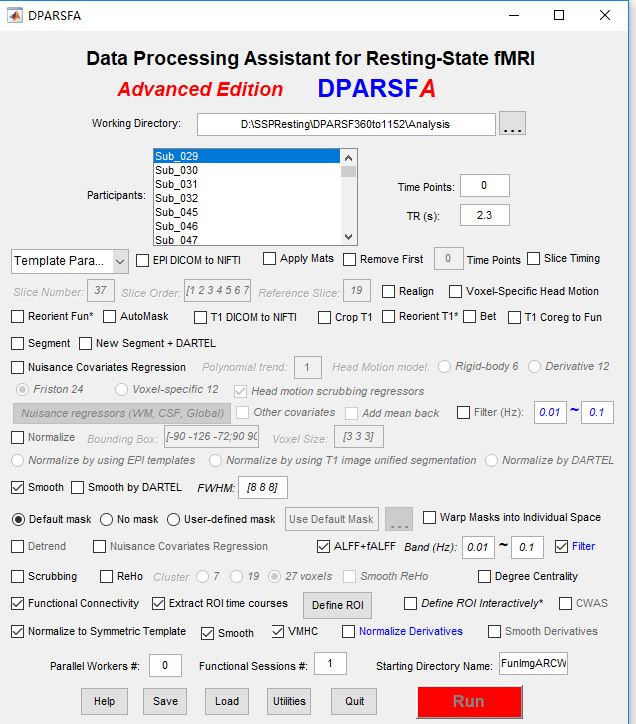Toggle Apply Mats checkbox
636x724 pixels.
269,259
